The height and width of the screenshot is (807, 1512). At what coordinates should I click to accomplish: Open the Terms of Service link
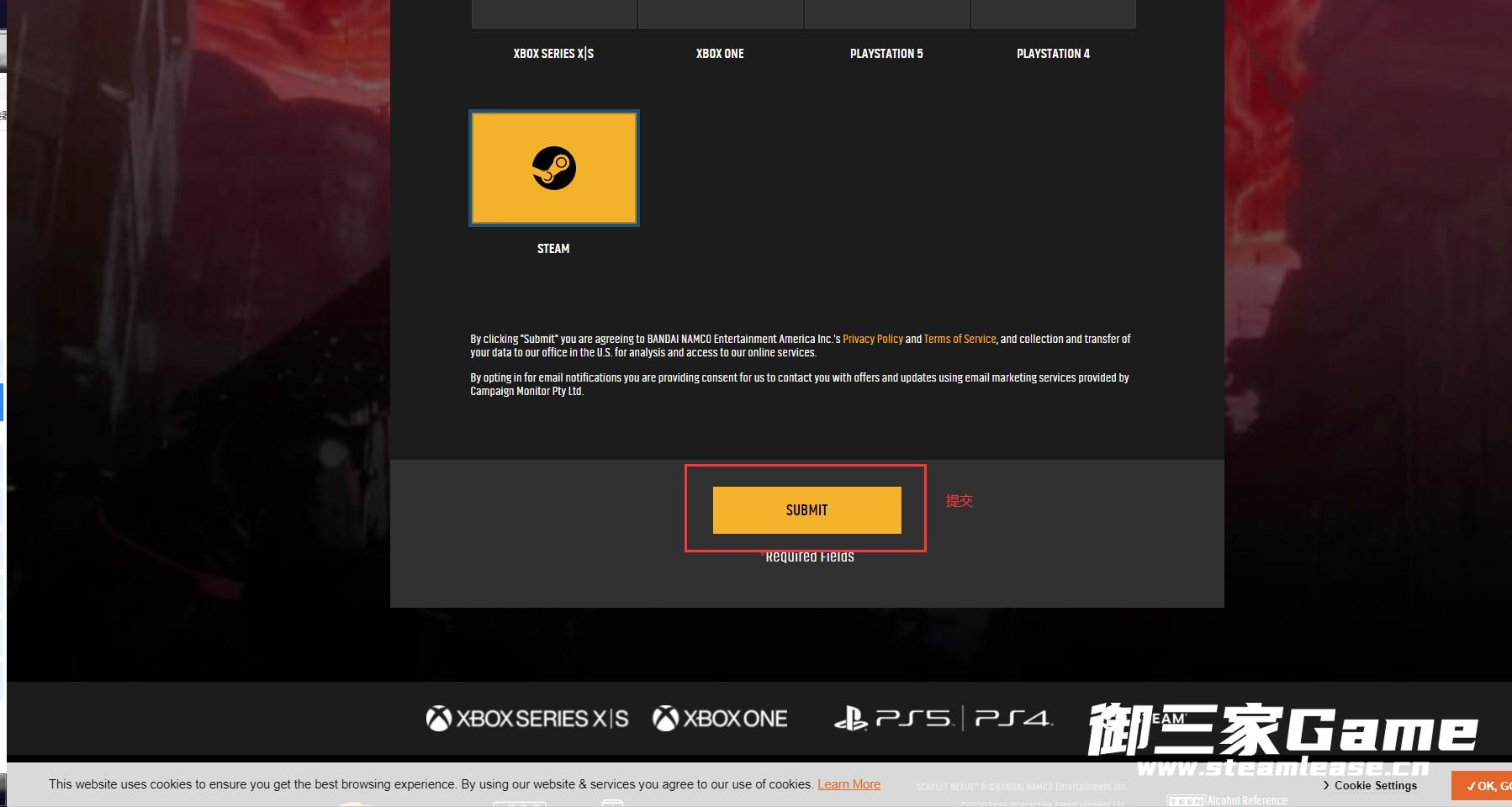tap(960, 339)
